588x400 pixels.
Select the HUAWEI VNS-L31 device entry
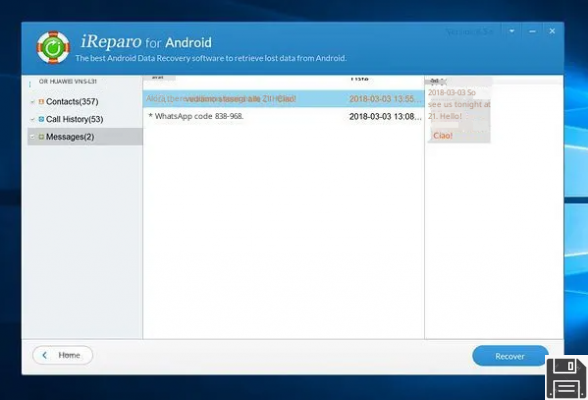coord(68,81)
